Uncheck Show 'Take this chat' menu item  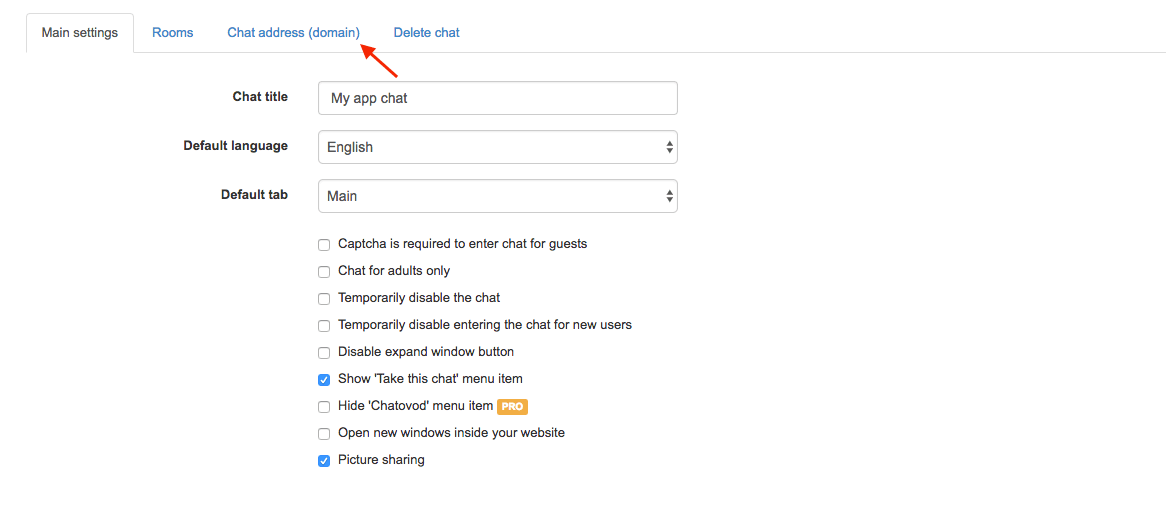324,379
